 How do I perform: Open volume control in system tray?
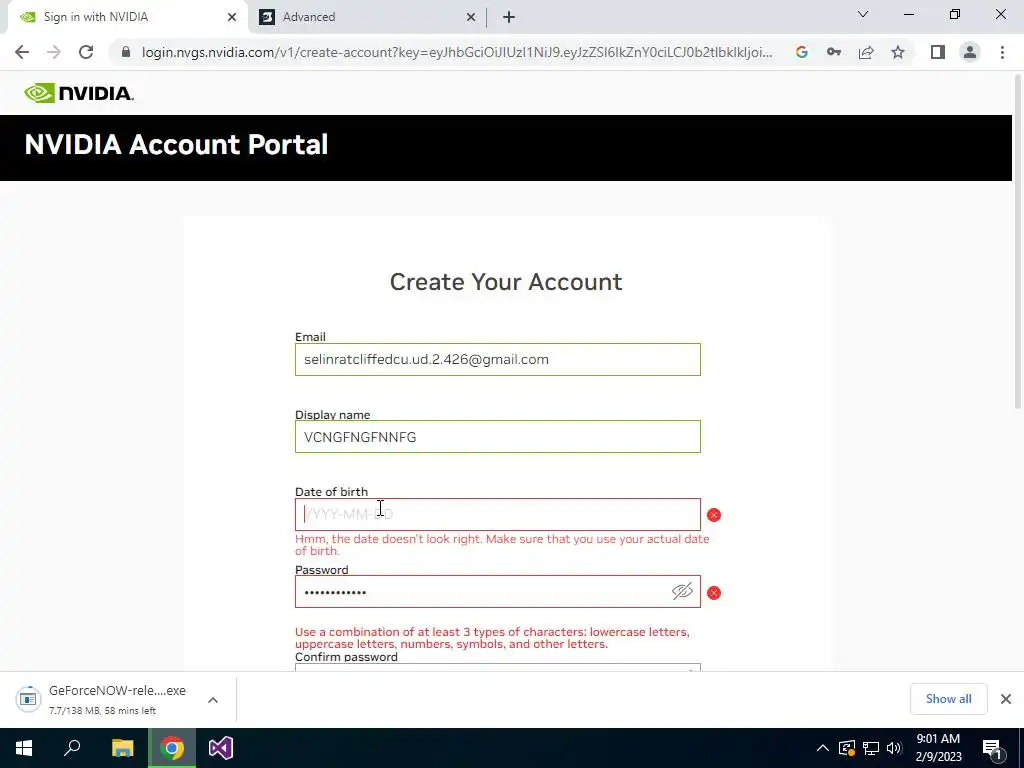pyautogui.click(x=894, y=748)
